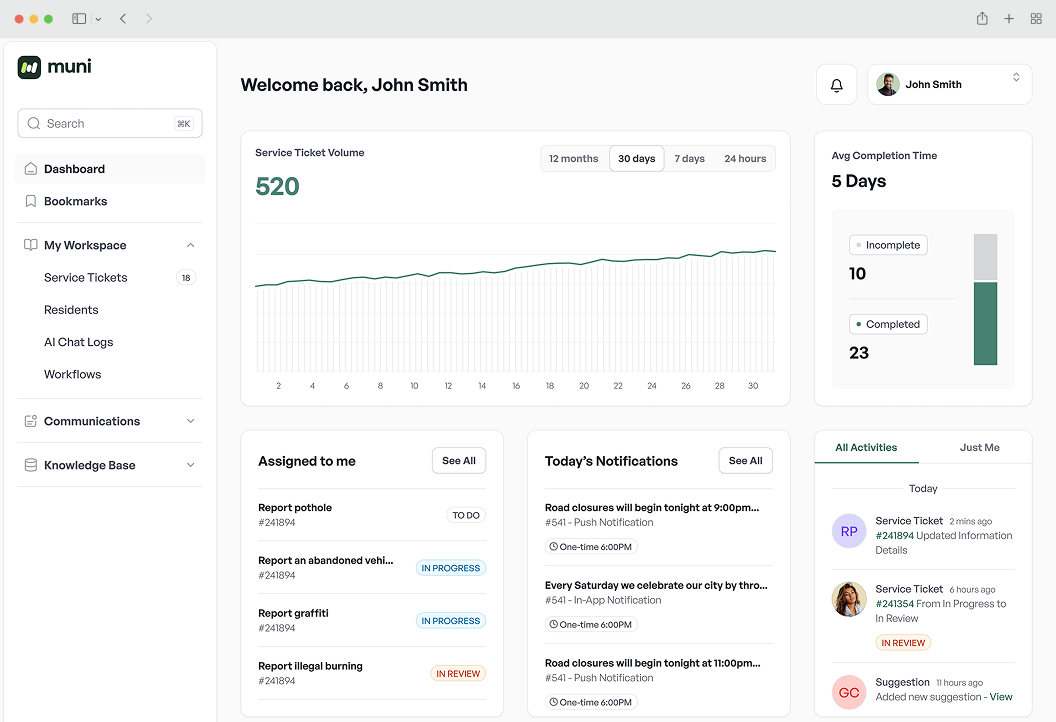Switch to the Just Me tab
Image resolution: width=1056 pixels, height=722 pixels.
(x=979, y=447)
